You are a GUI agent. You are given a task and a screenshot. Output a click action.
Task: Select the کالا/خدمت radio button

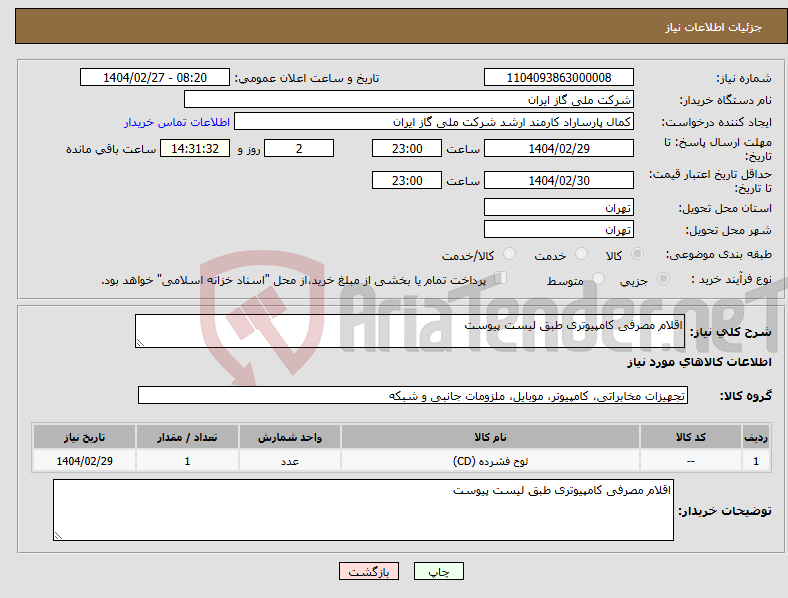click(x=510, y=254)
